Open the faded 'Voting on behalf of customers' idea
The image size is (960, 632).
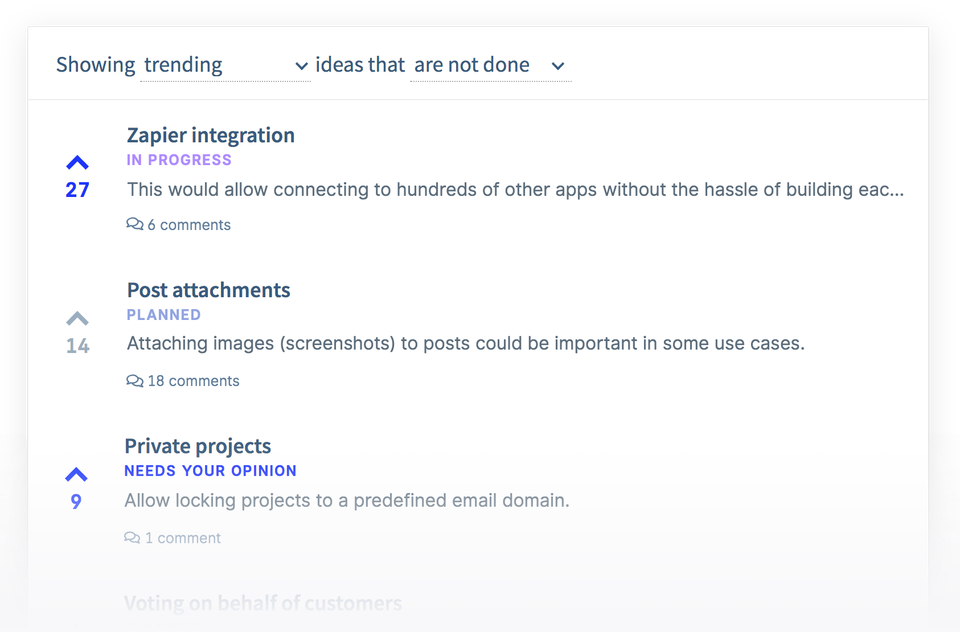click(x=262, y=603)
